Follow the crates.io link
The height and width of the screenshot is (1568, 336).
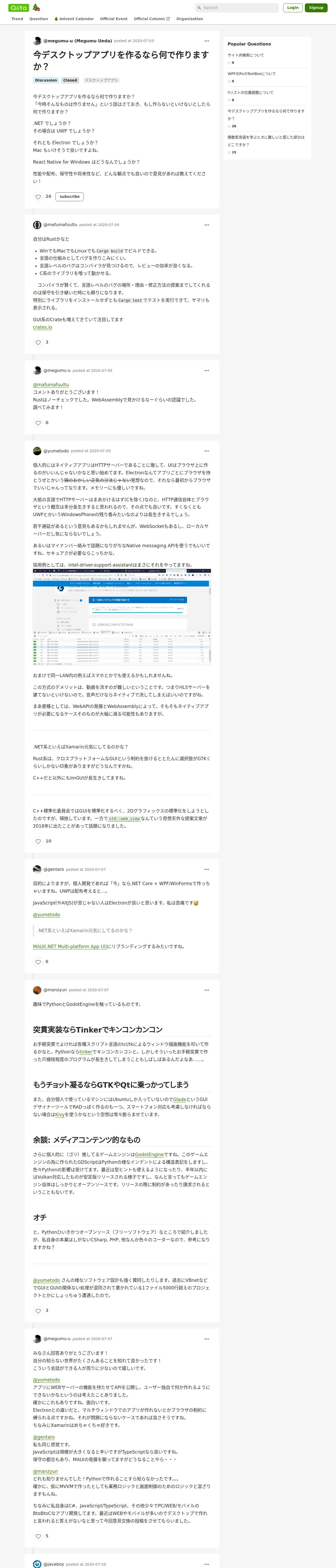coord(43,327)
